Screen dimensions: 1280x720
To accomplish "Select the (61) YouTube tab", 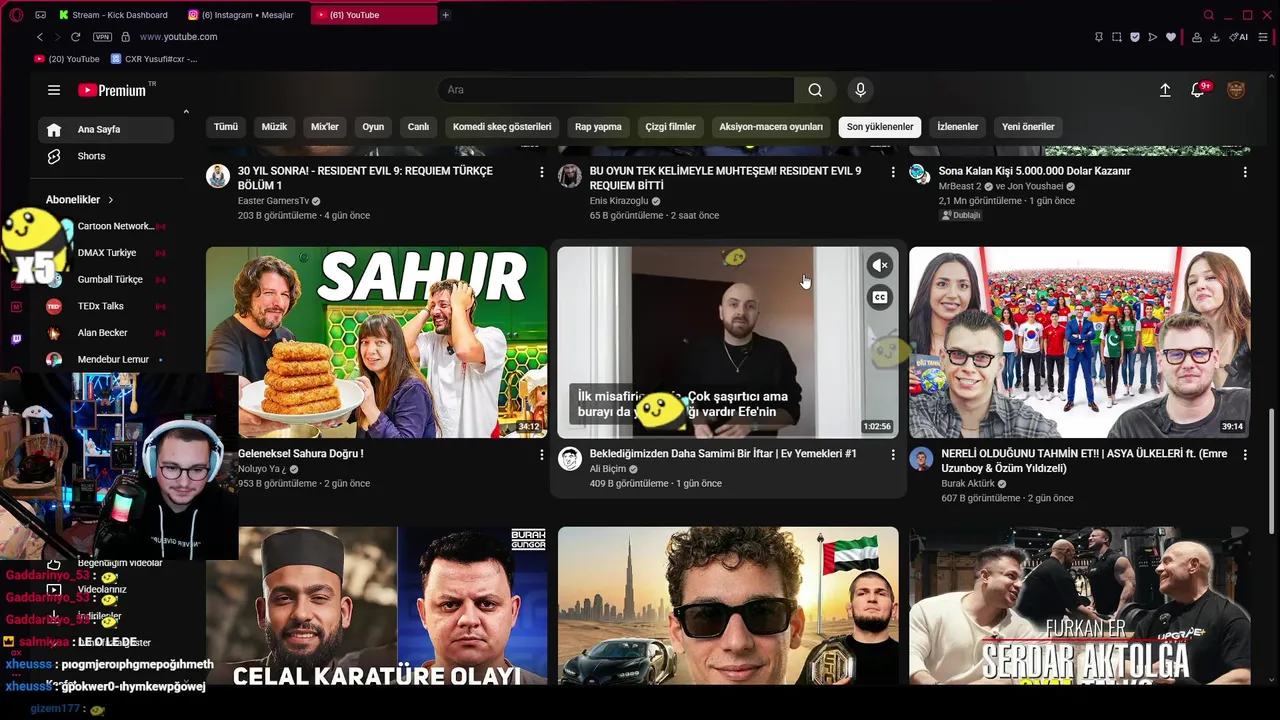I will coord(373,15).
